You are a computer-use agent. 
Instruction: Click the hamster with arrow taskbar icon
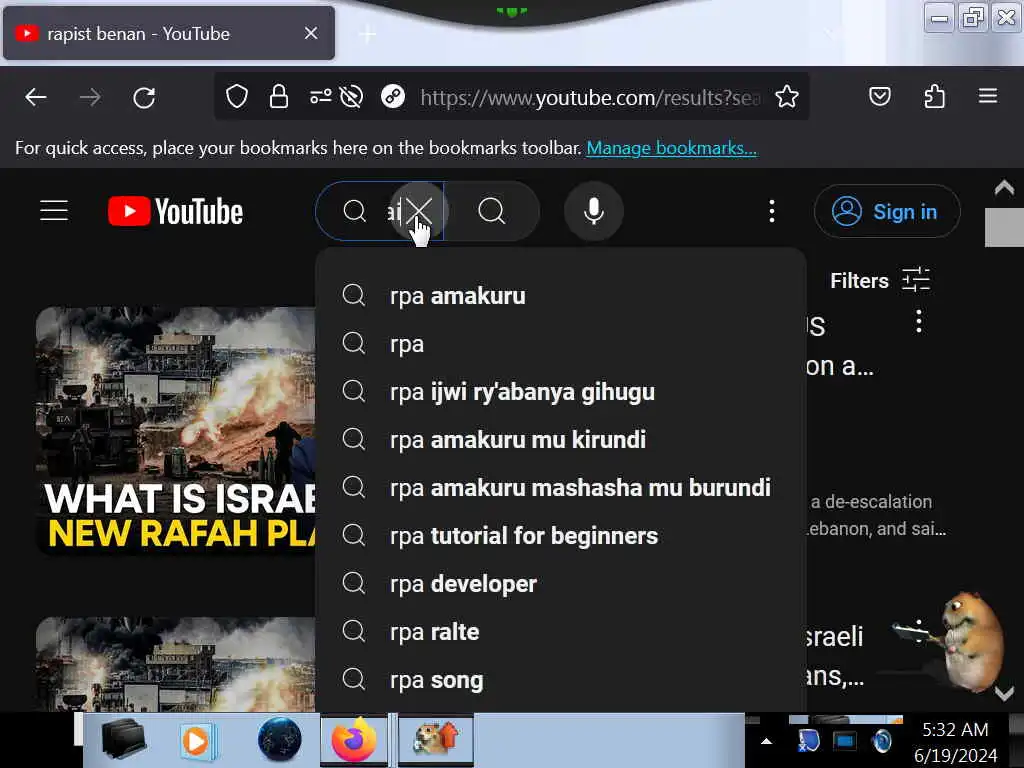tap(436, 740)
